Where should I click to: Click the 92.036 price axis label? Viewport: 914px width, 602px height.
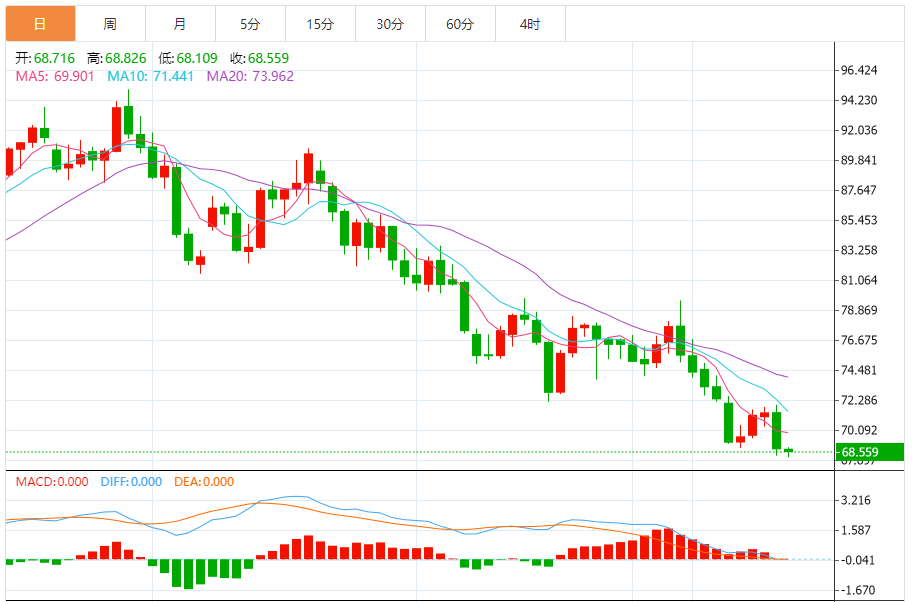point(859,131)
